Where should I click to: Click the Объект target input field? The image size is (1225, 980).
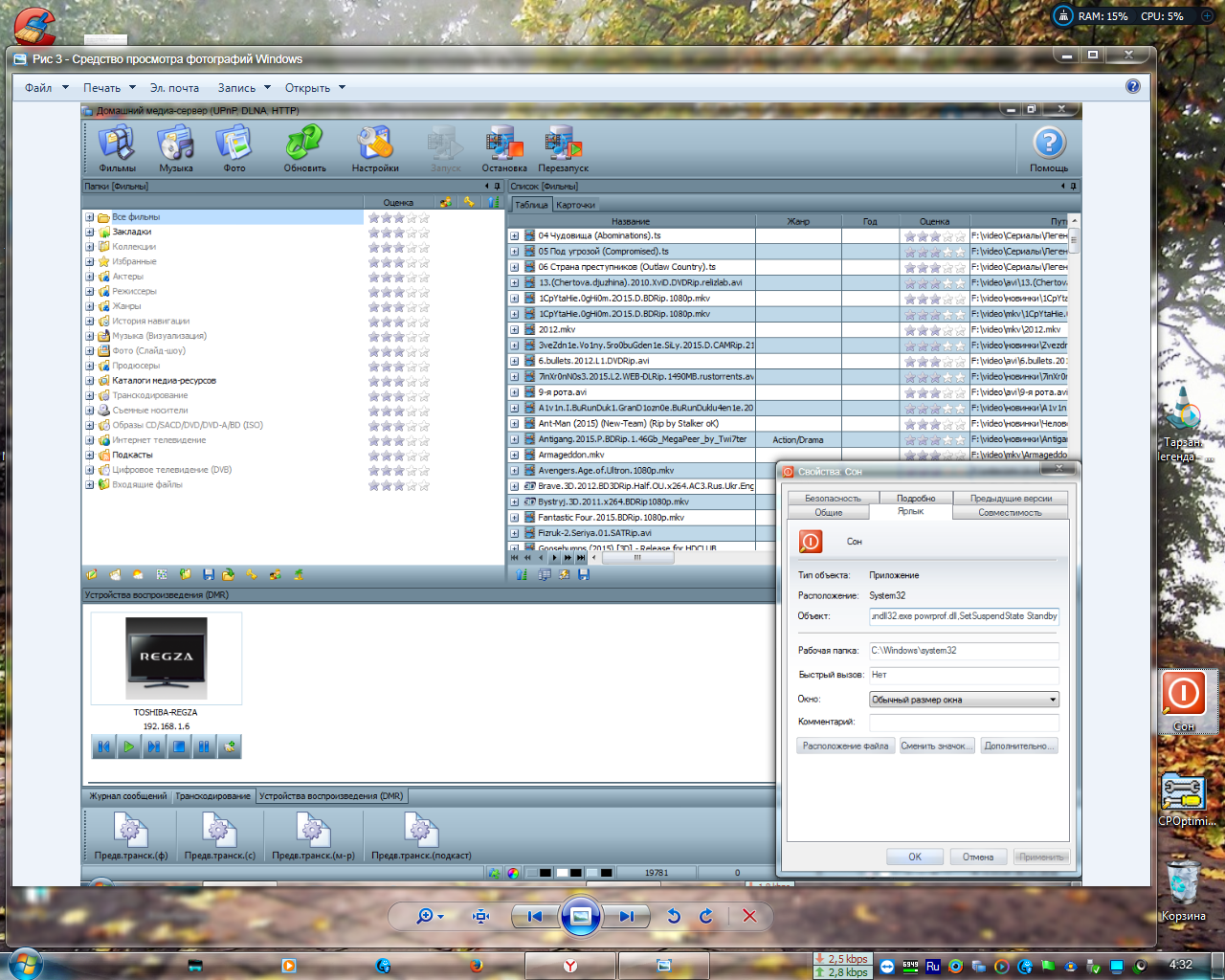tap(964, 616)
